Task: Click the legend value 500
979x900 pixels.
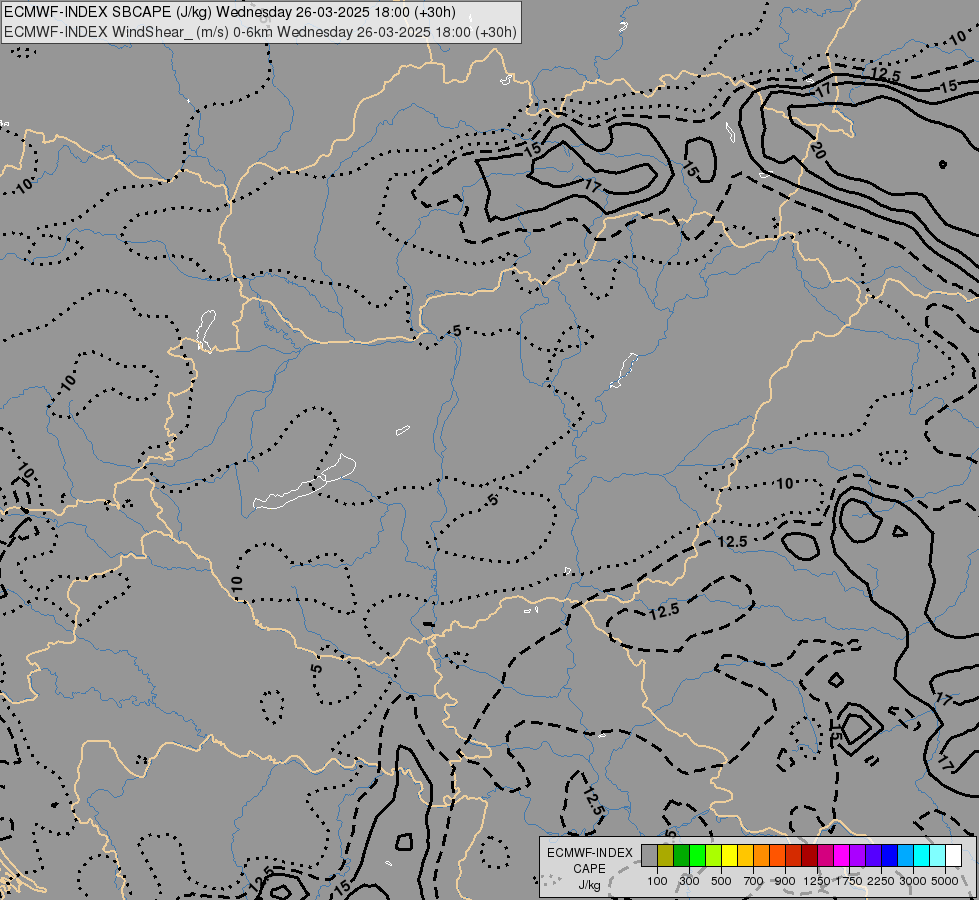Action: [721, 881]
